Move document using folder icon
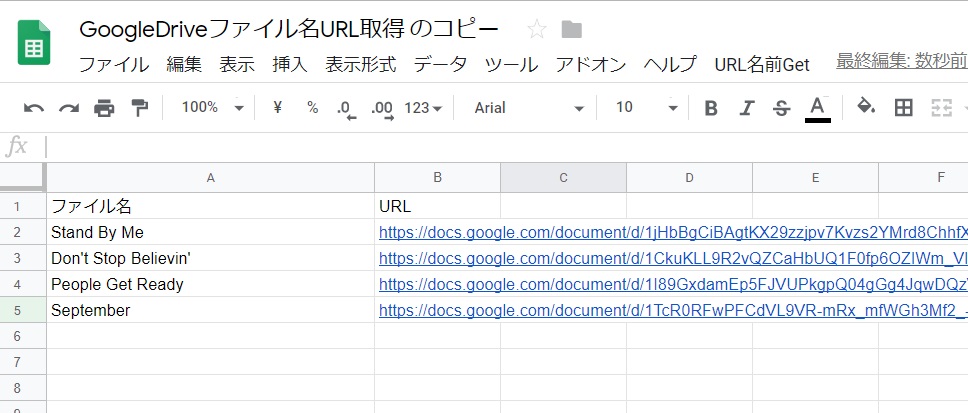The height and width of the screenshot is (413, 968). pyautogui.click(x=572, y=29)
